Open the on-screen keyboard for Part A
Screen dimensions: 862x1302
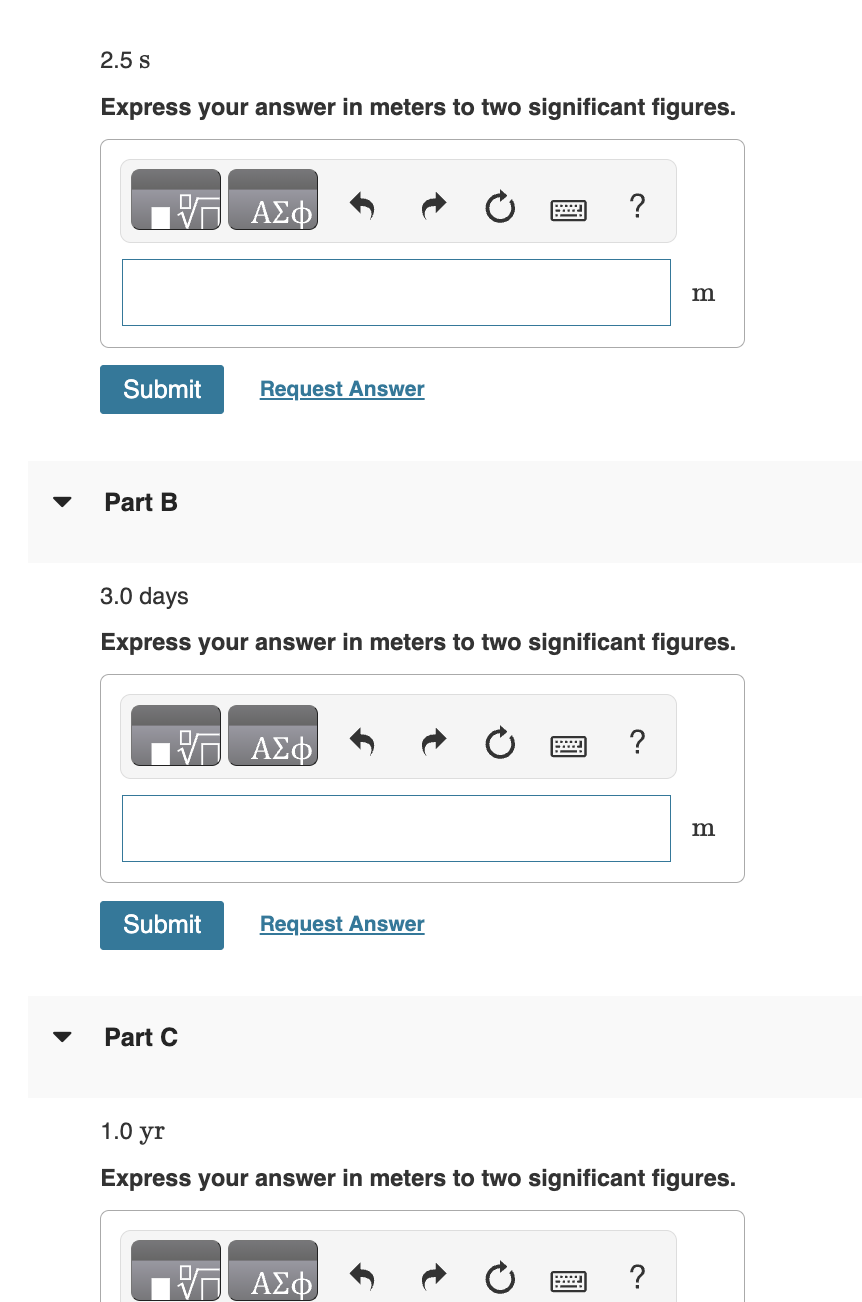coord(567,210)
